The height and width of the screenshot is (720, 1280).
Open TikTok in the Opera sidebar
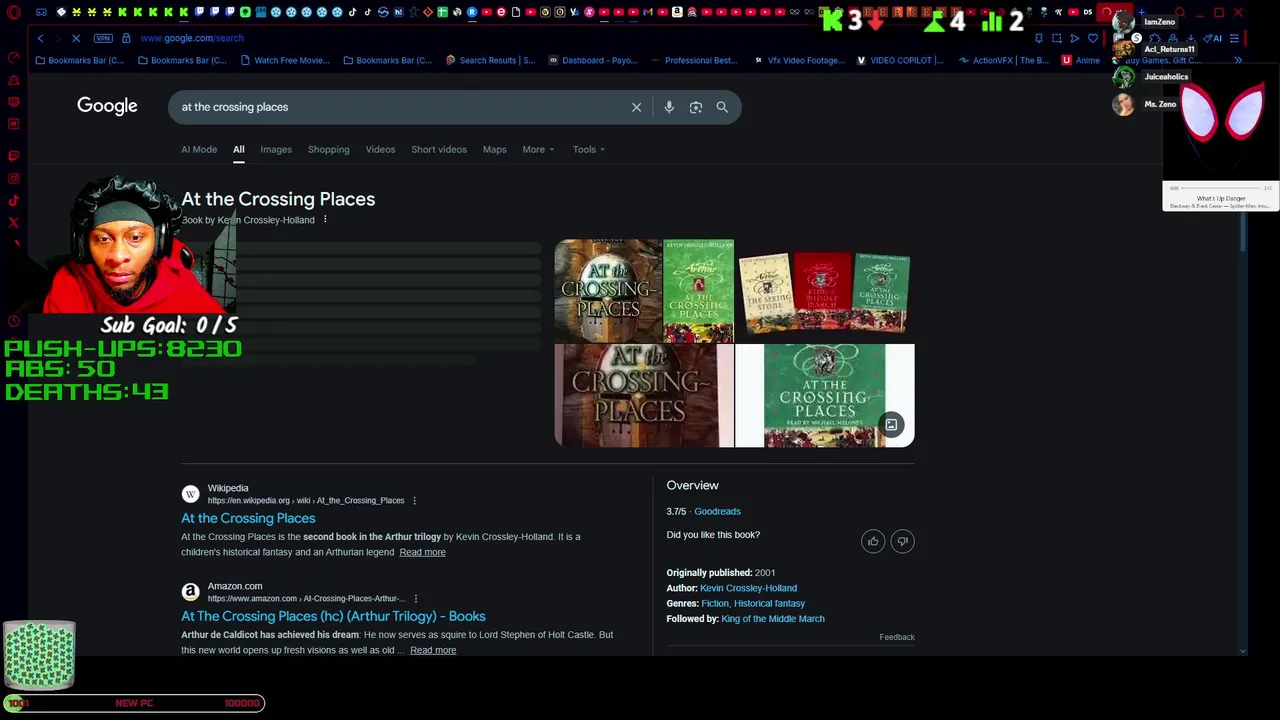click(14, 200)
